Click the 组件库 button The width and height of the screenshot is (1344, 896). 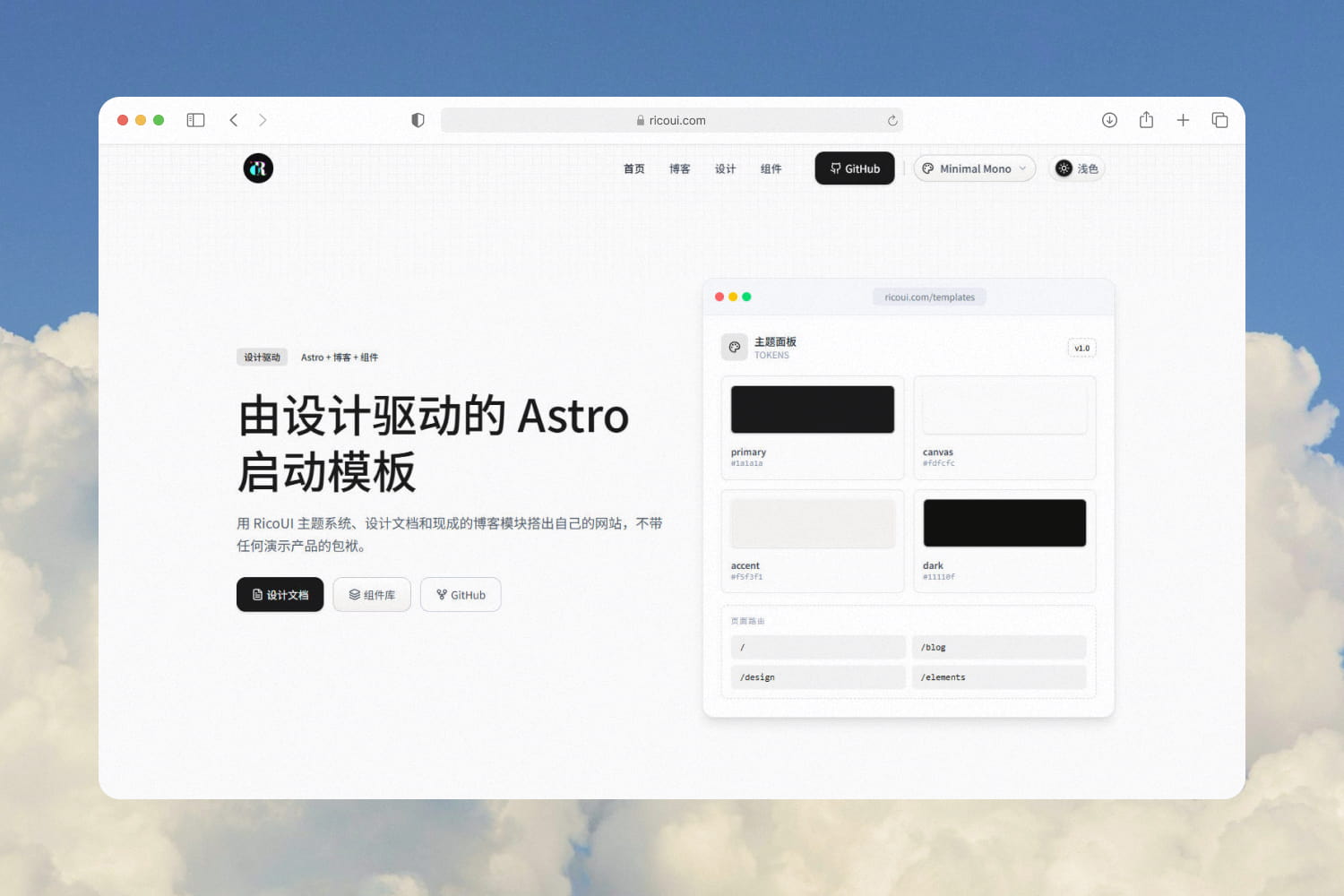tap(372, 595)
